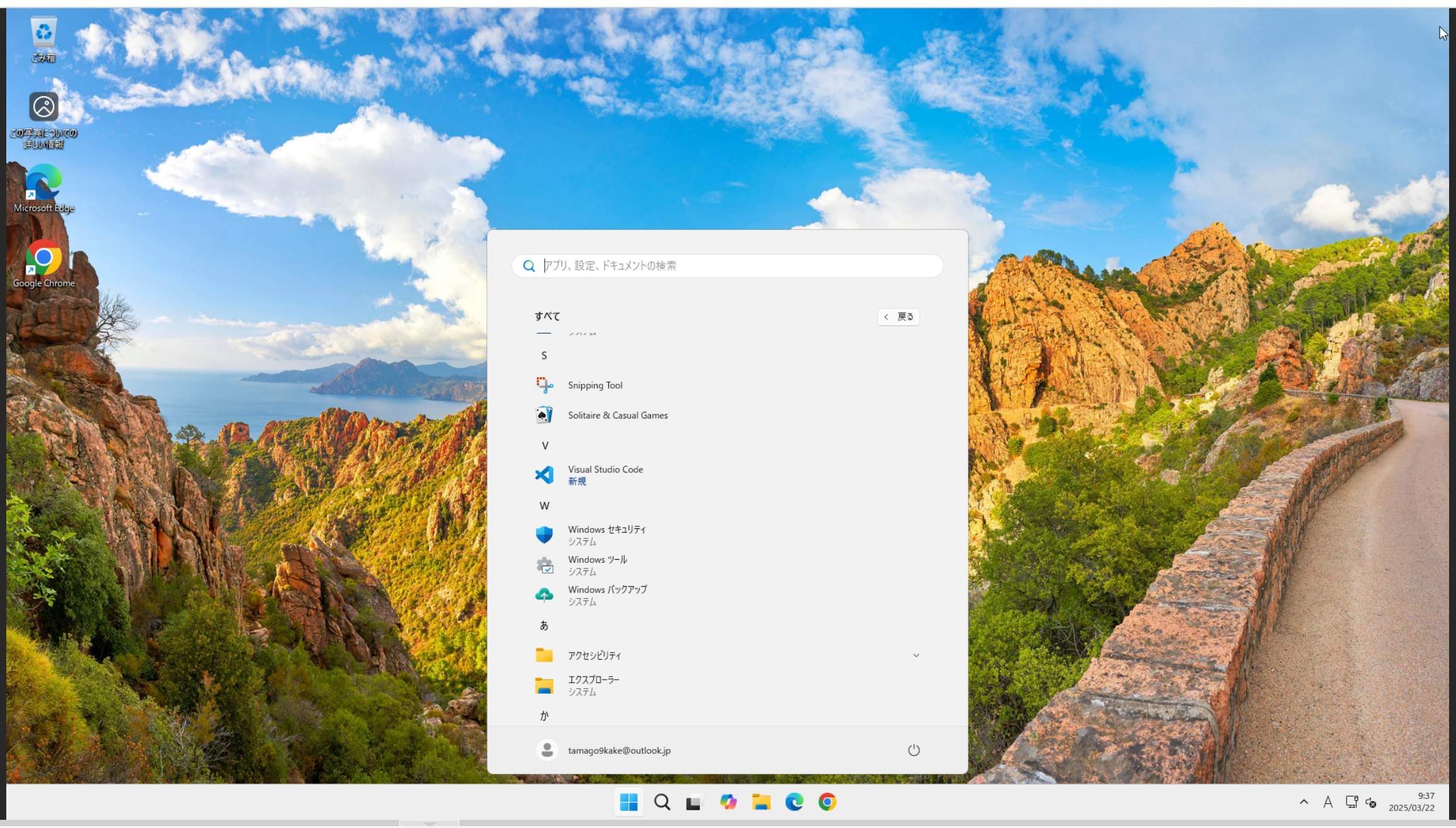Toggle the Start menu button
Viewport: 1456px width, 828px height.
click(628, 802)
